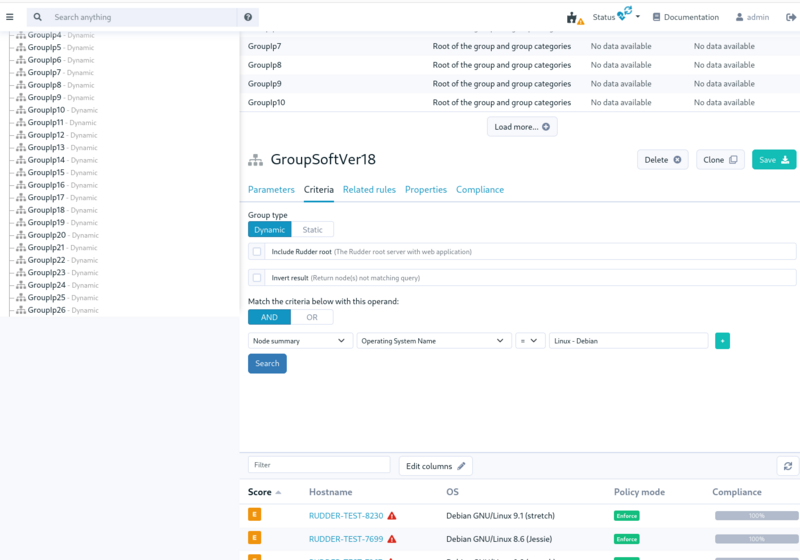800x560 pixels.
Task: Select the AND operand
Action: (269, 317)
